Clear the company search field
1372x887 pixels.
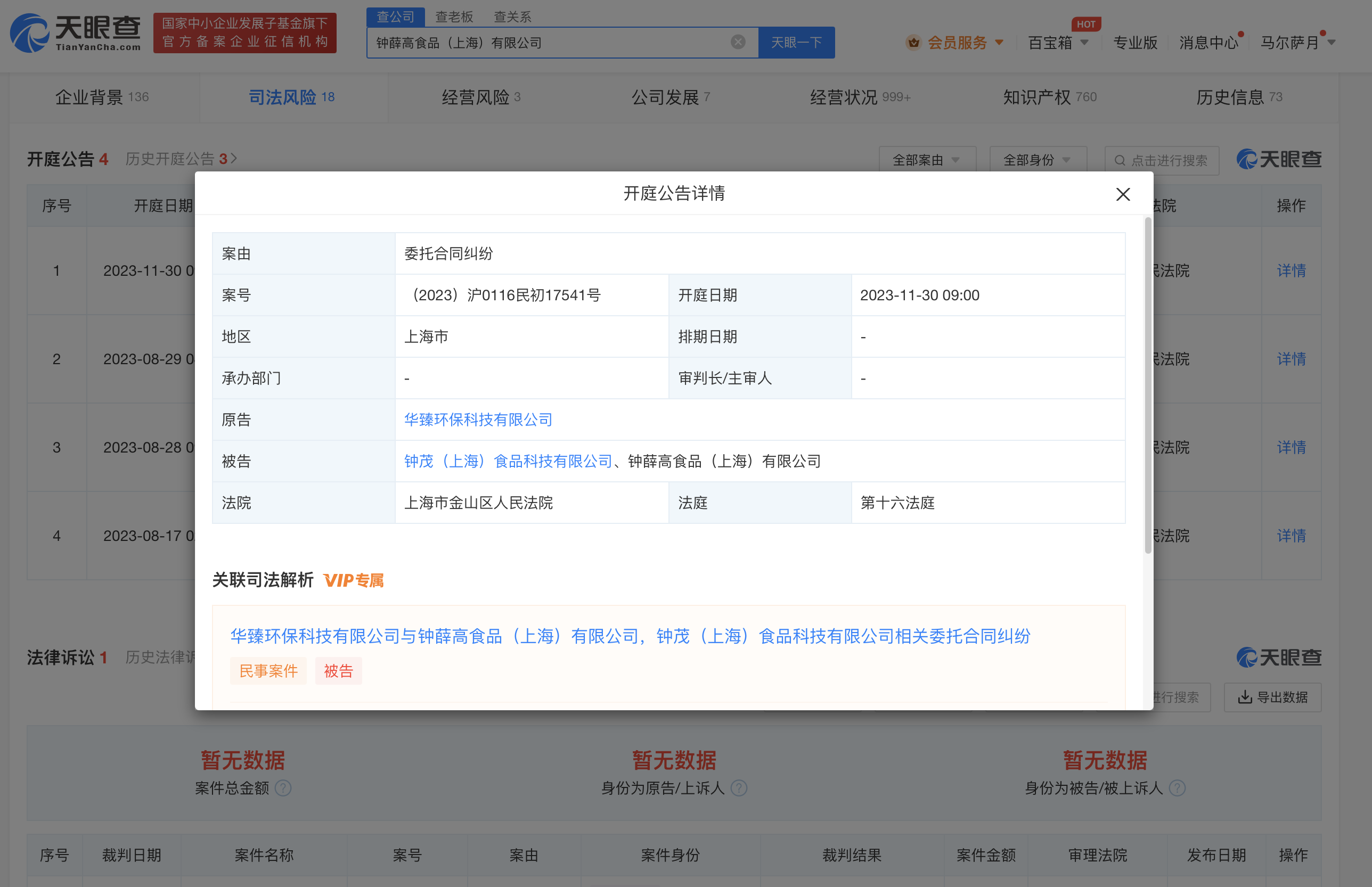(738, 42)
